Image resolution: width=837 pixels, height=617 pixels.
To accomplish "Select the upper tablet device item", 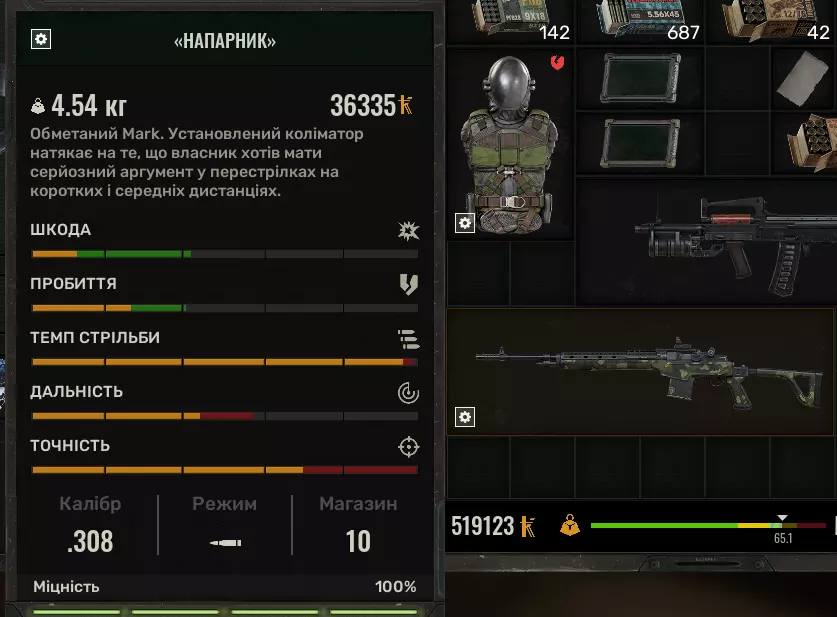I will coord(641,78).
